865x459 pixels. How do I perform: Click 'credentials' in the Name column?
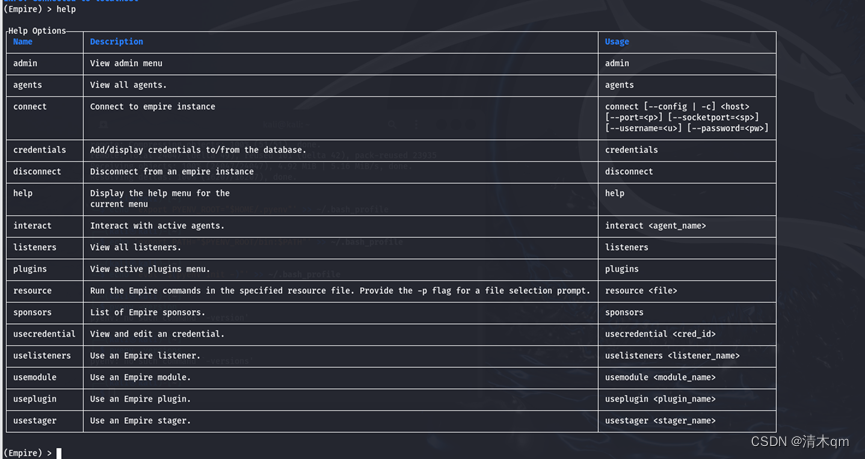[x=40, y=150]
